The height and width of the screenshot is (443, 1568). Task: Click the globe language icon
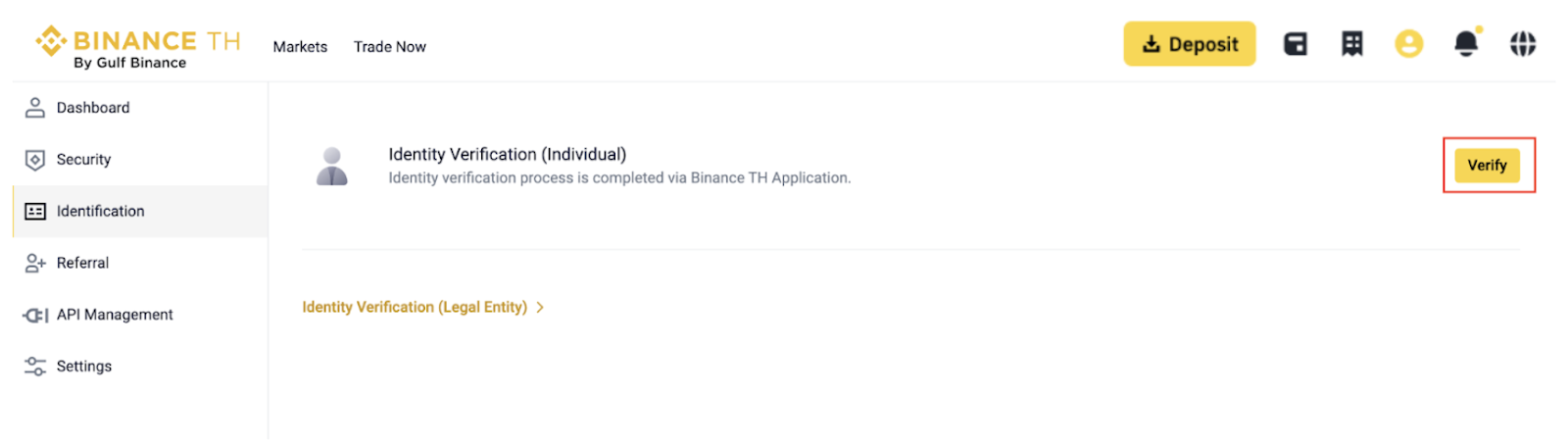(1523, 44)
